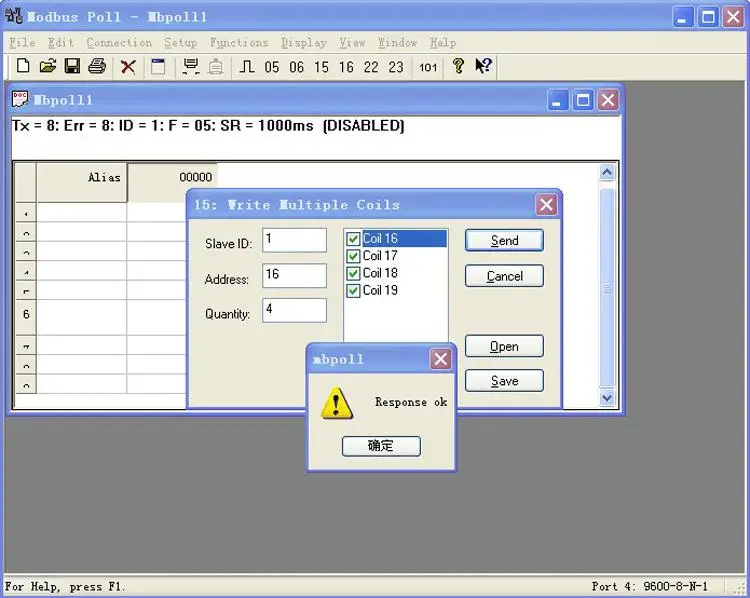Image resolution: width=750 pixels, height=598 pixels.
Task: Click the function 15 toolbar button
Action: click(321, 67)
